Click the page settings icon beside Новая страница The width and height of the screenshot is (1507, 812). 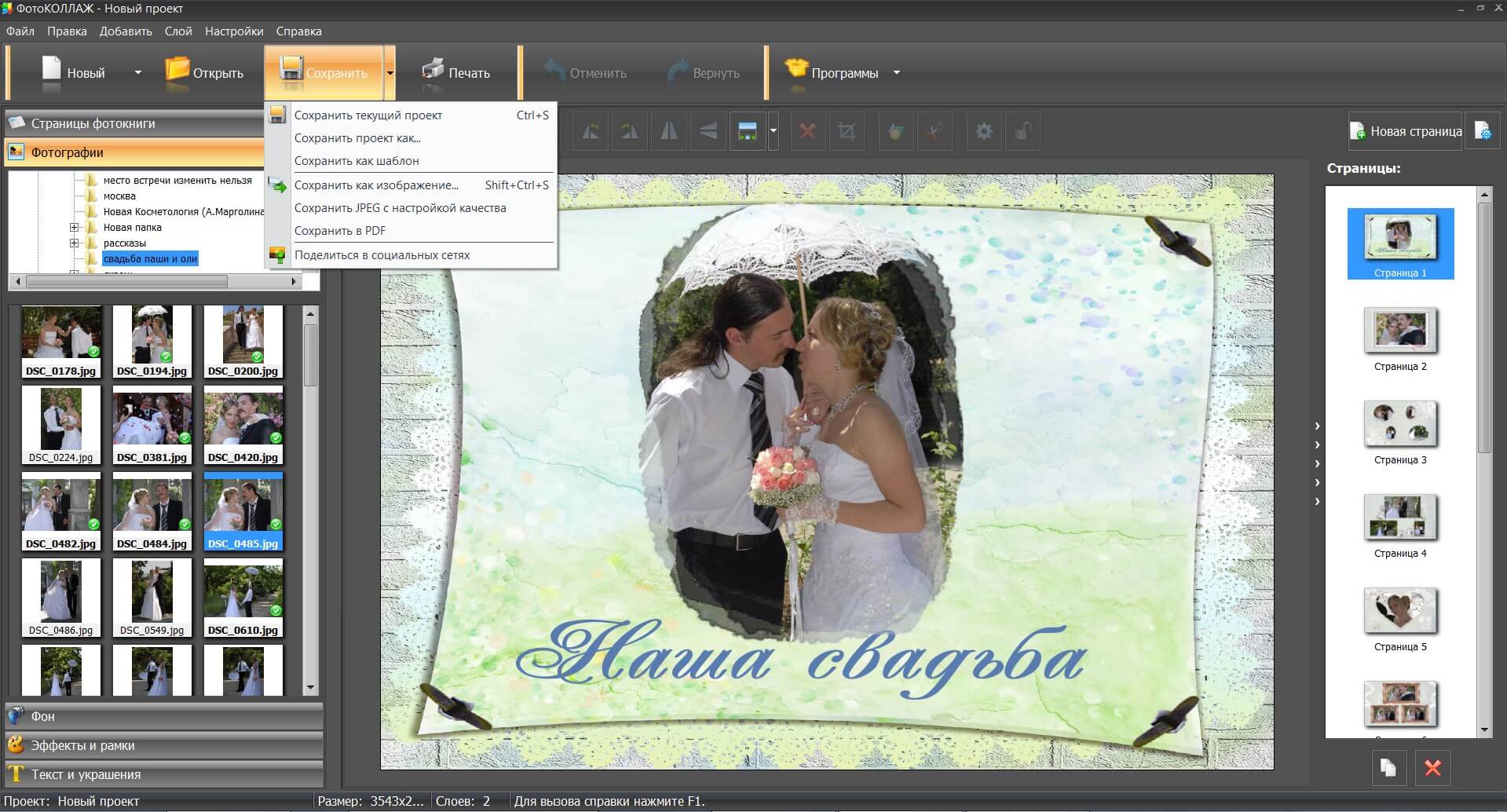tap(1483, 131)
